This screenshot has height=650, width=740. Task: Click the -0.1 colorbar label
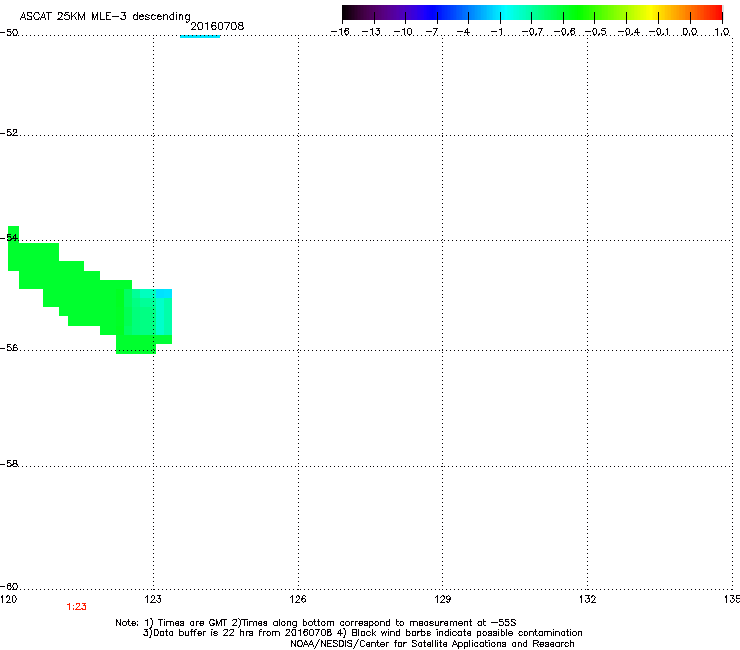tap(659, 32)
